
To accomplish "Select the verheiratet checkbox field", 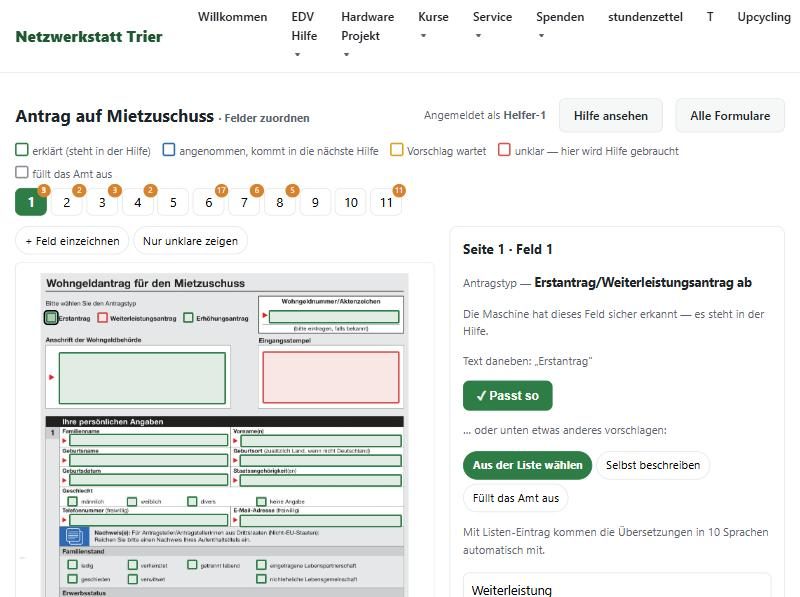I will click(133, 564).
